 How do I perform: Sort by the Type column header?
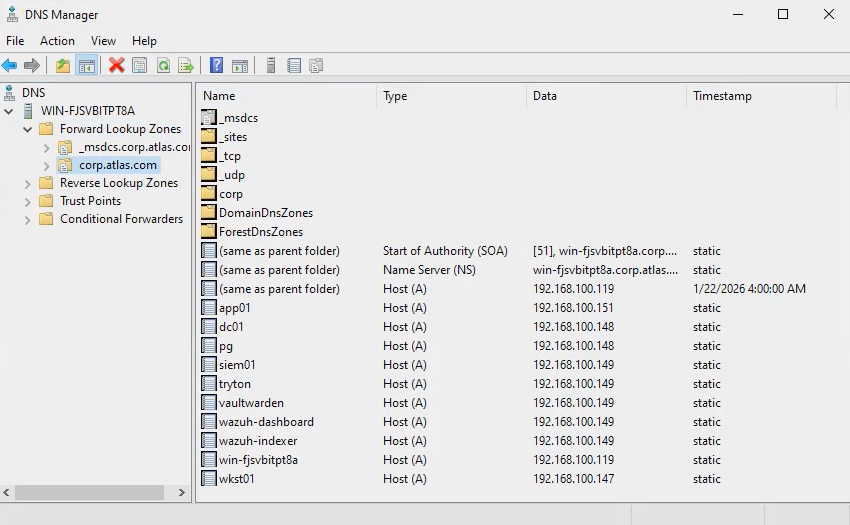[x=452, y=96]
